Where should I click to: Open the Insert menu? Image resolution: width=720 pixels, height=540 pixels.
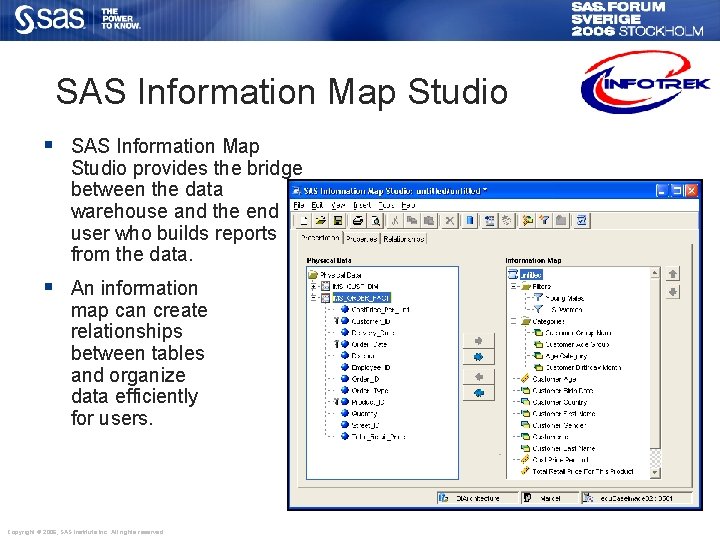click(x=362, y=205)
